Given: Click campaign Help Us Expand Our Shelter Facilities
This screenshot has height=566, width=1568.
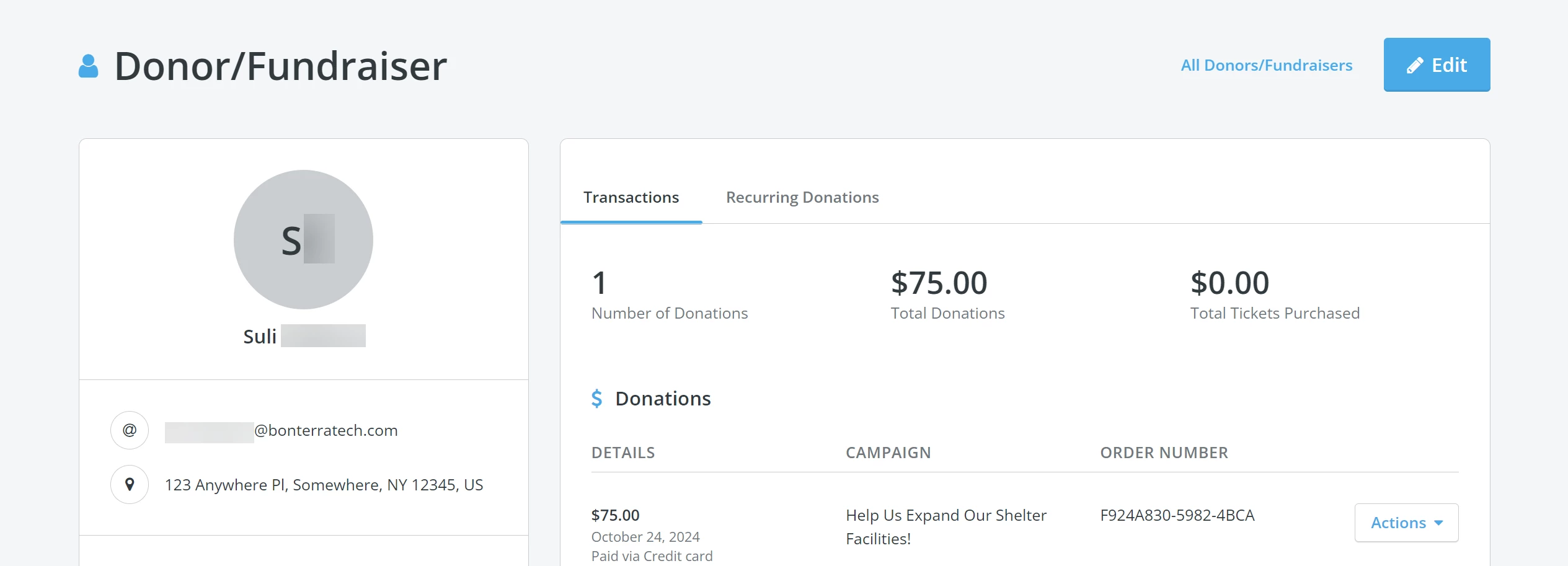Looking at the screenshot, I should point(946,527).
